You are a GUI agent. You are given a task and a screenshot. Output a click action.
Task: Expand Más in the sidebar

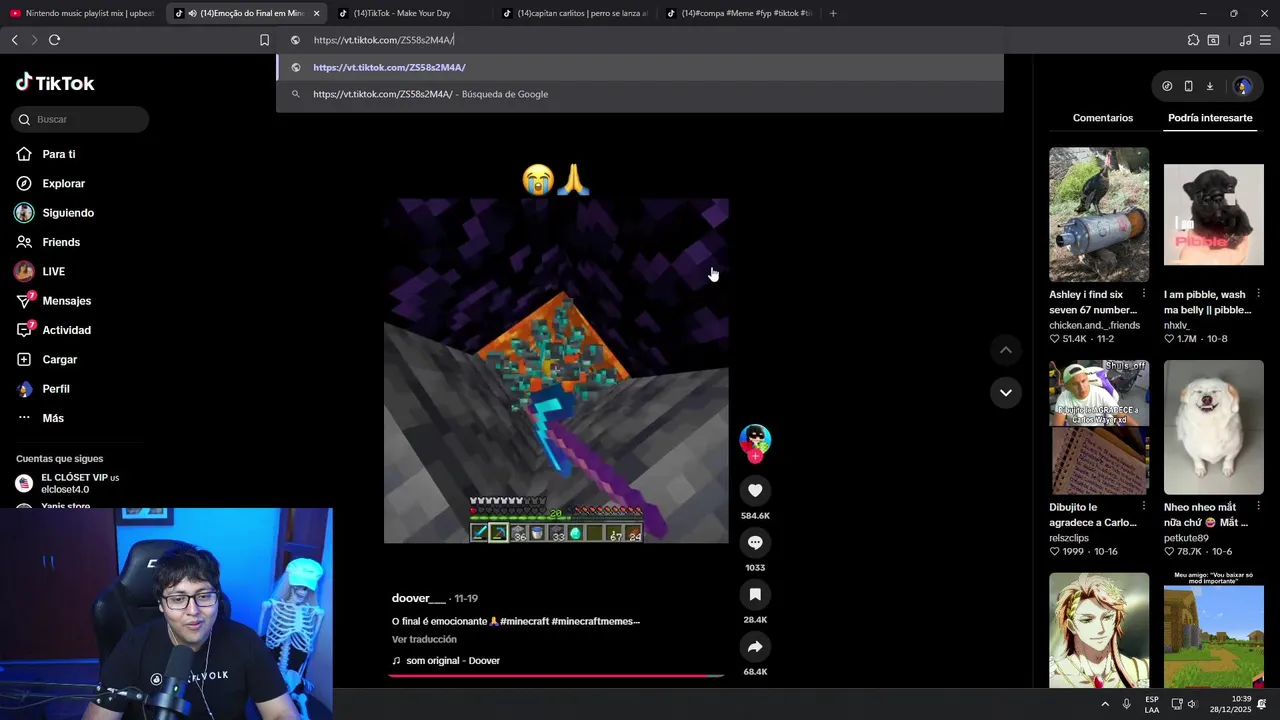click(53, 418)
